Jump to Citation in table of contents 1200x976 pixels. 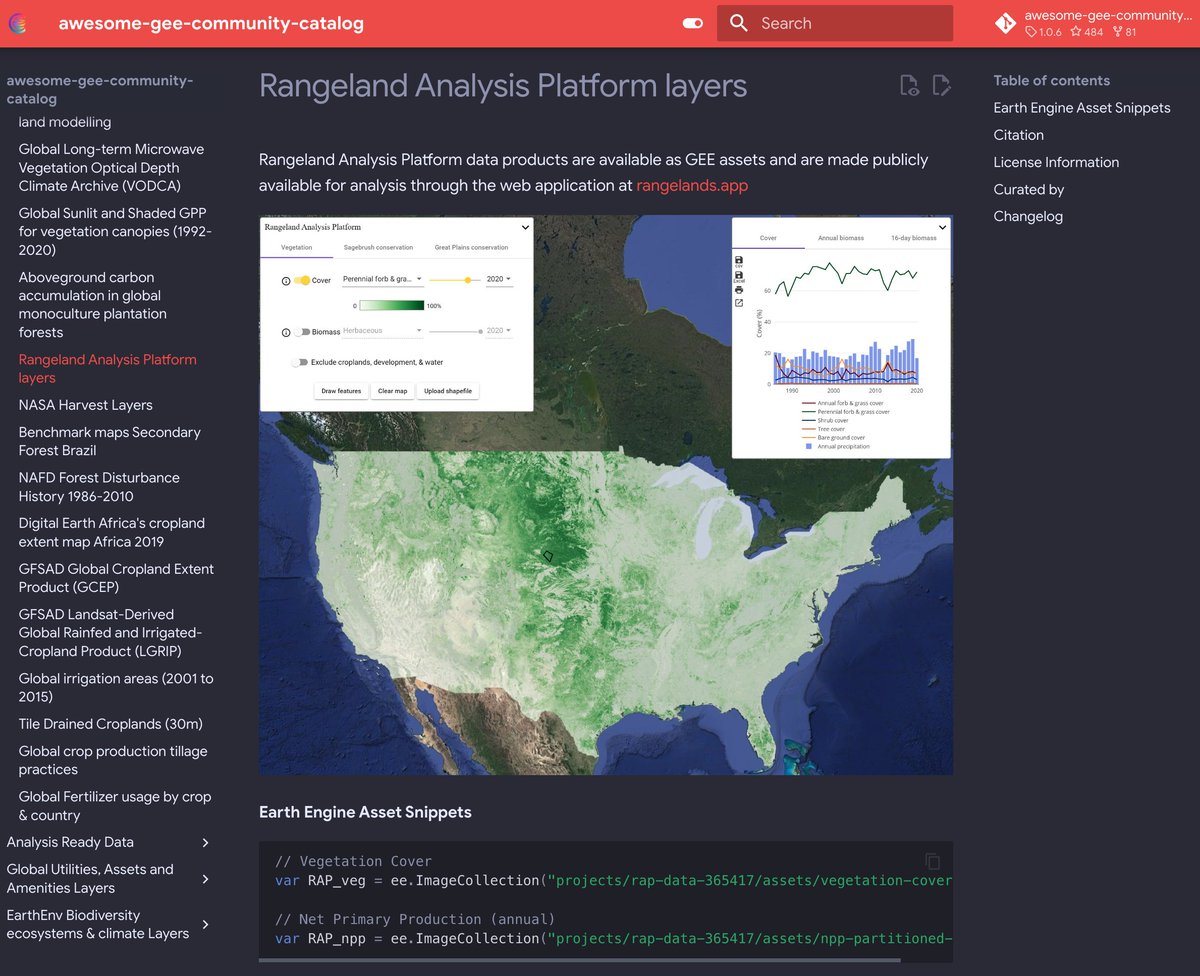point(1018,135)
